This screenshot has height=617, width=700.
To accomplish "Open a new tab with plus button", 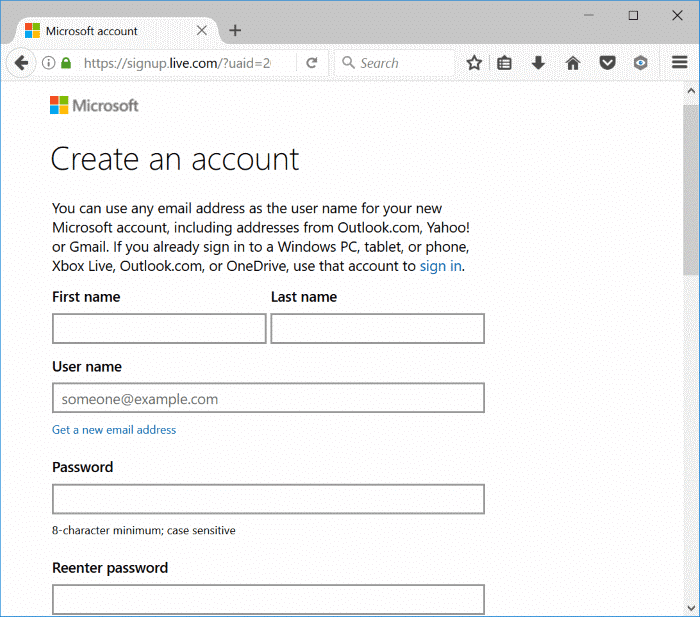I will 235,30.
